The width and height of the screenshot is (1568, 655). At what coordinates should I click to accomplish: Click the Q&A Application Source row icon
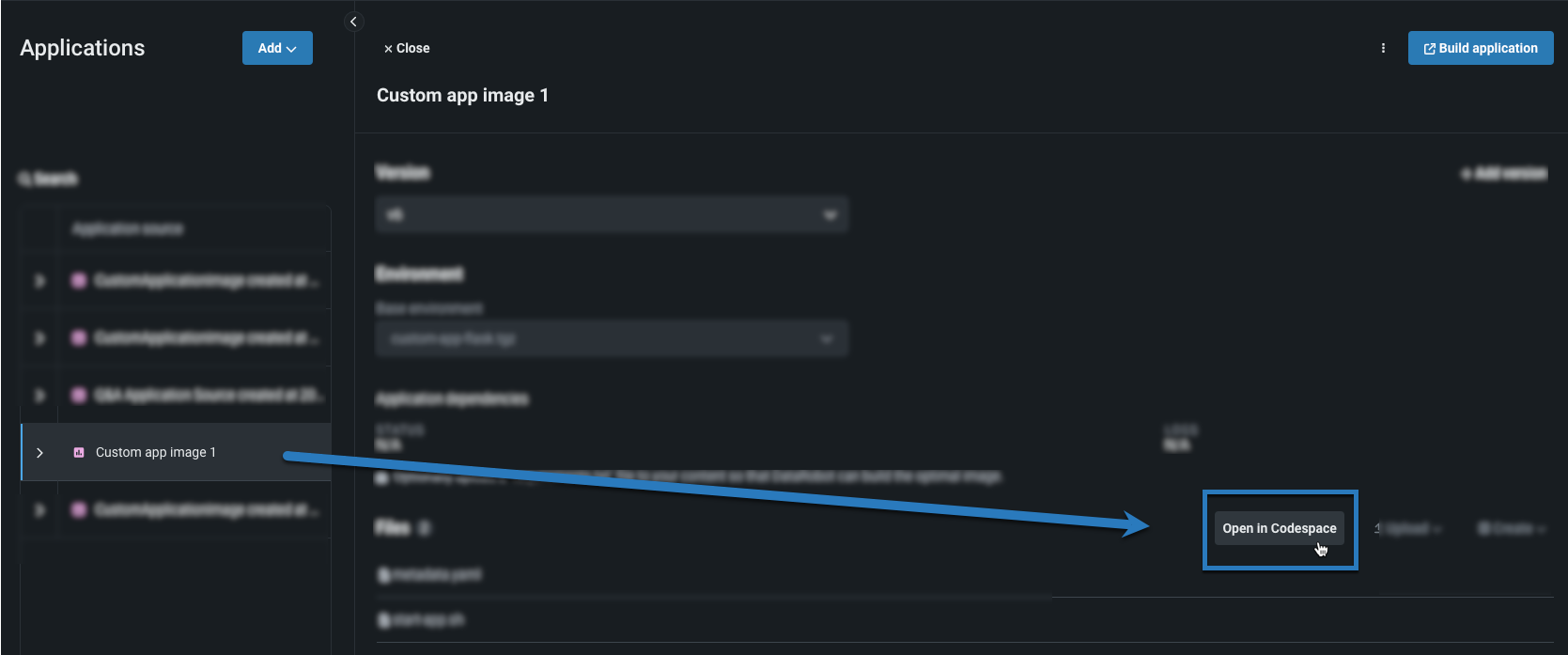(79, 395)
